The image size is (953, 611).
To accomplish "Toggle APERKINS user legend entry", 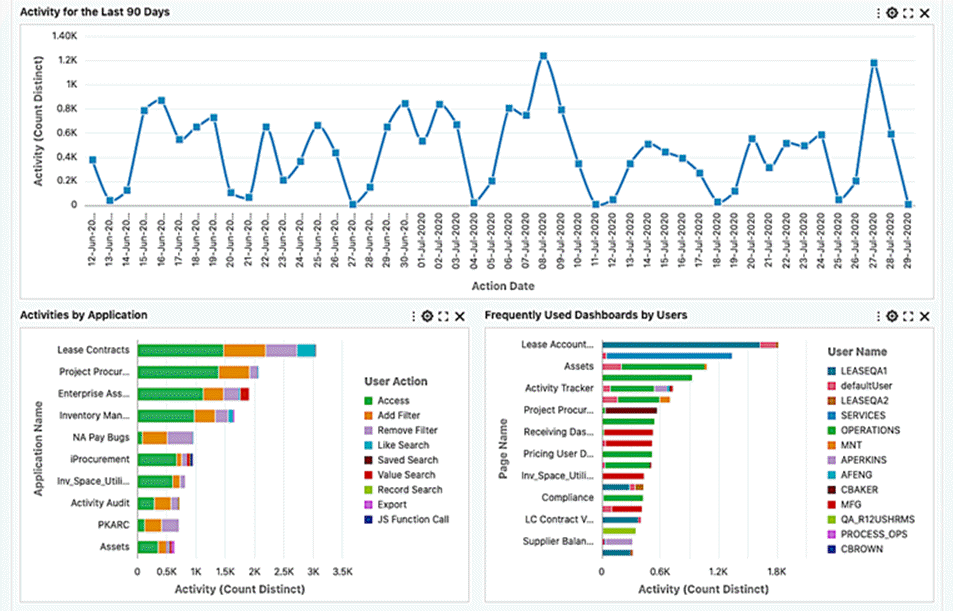I will click(857, 460).
